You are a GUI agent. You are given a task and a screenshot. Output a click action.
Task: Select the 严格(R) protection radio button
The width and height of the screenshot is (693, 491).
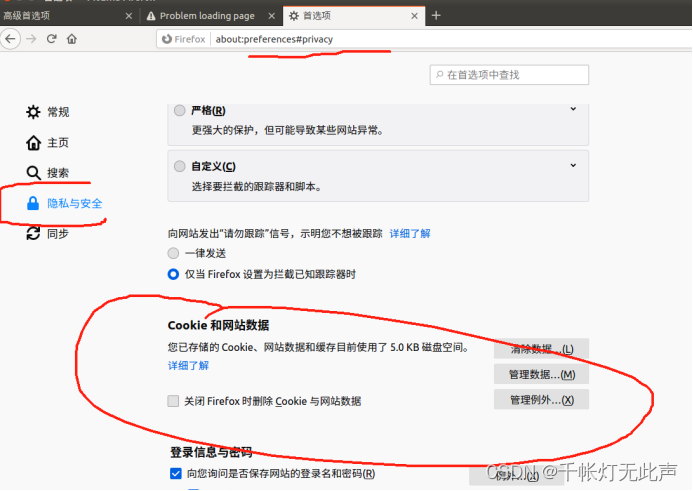pyautogui.click(x=179, y=110)
